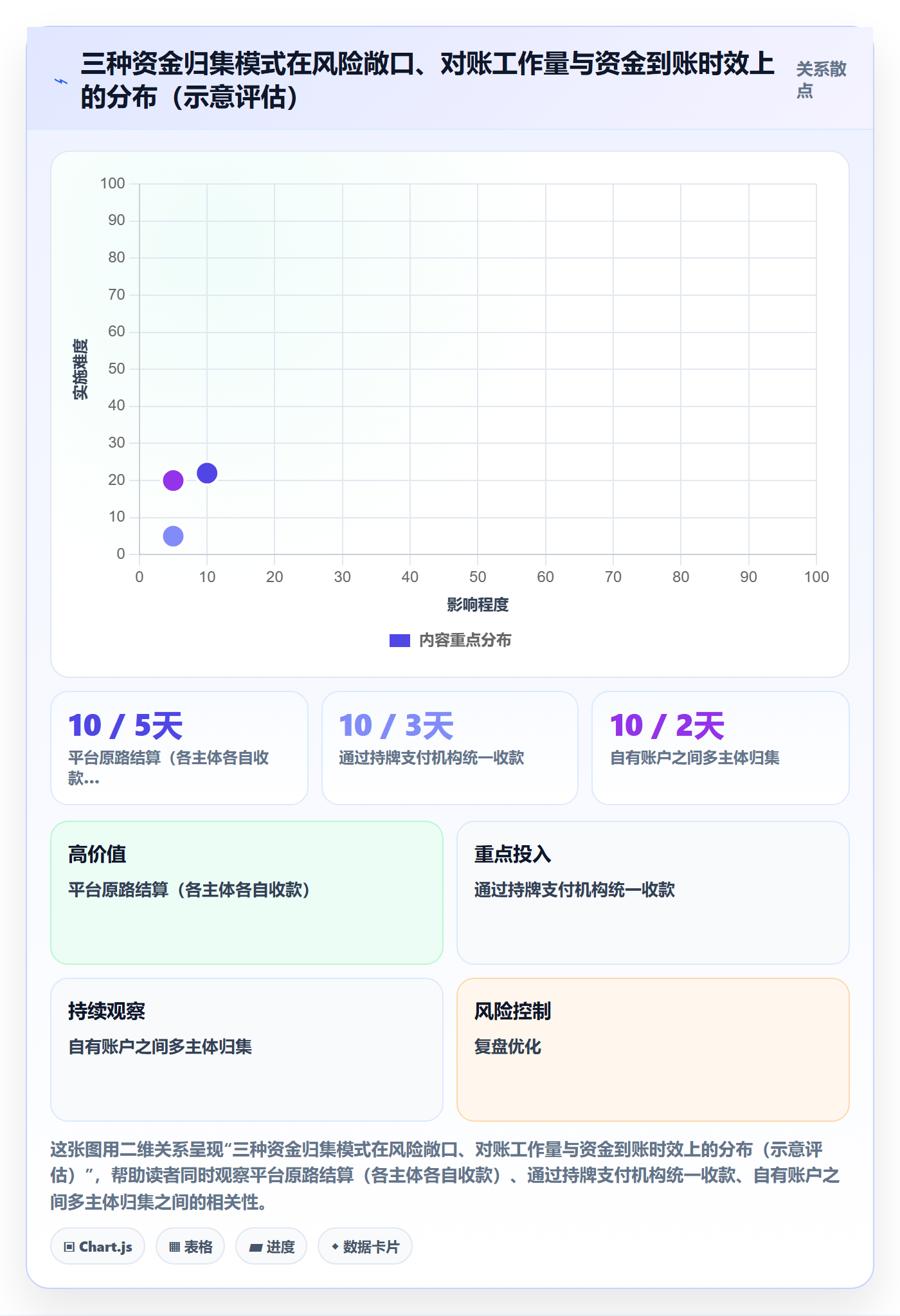Click the 影响程度 x-axis title
The width and height of the screenshot is (900, 1316).
tap(478, 605)
